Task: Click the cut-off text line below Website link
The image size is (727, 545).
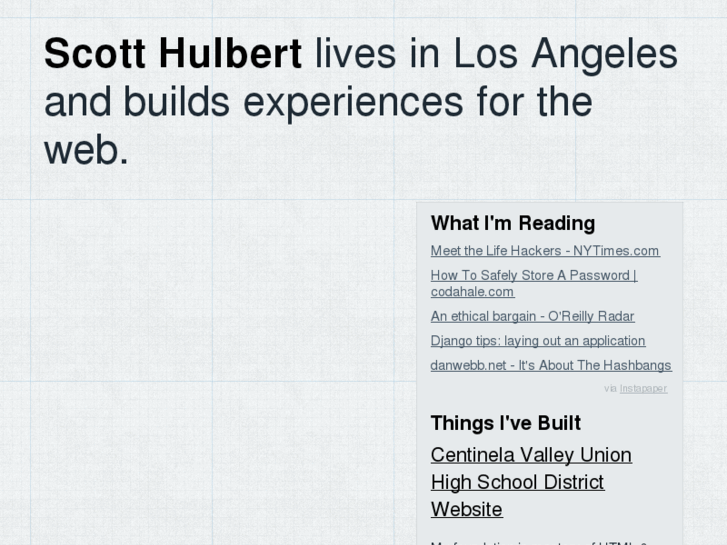Action: pyautogui.click(x=540, y=541)
